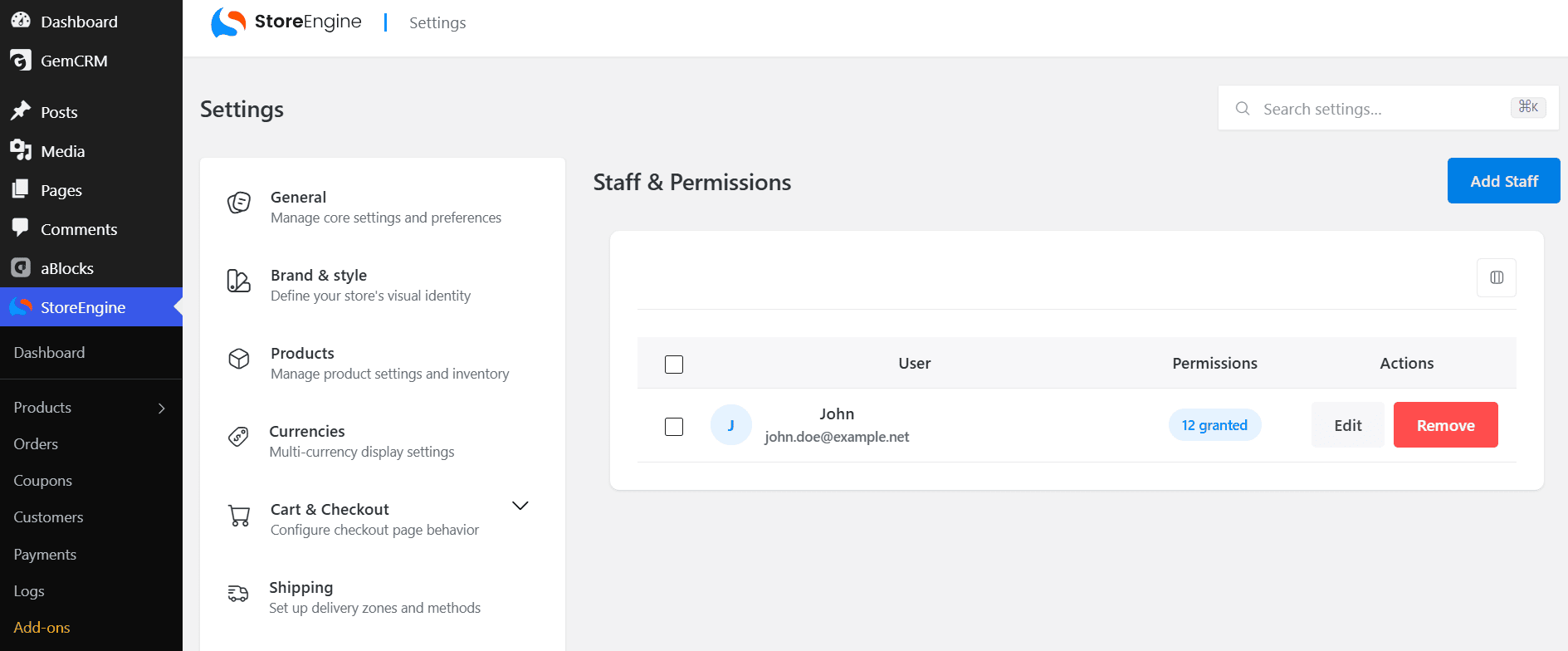Open Logs in StoreEngine submenu
This screenshot has height=651, width=1568.
29,591
